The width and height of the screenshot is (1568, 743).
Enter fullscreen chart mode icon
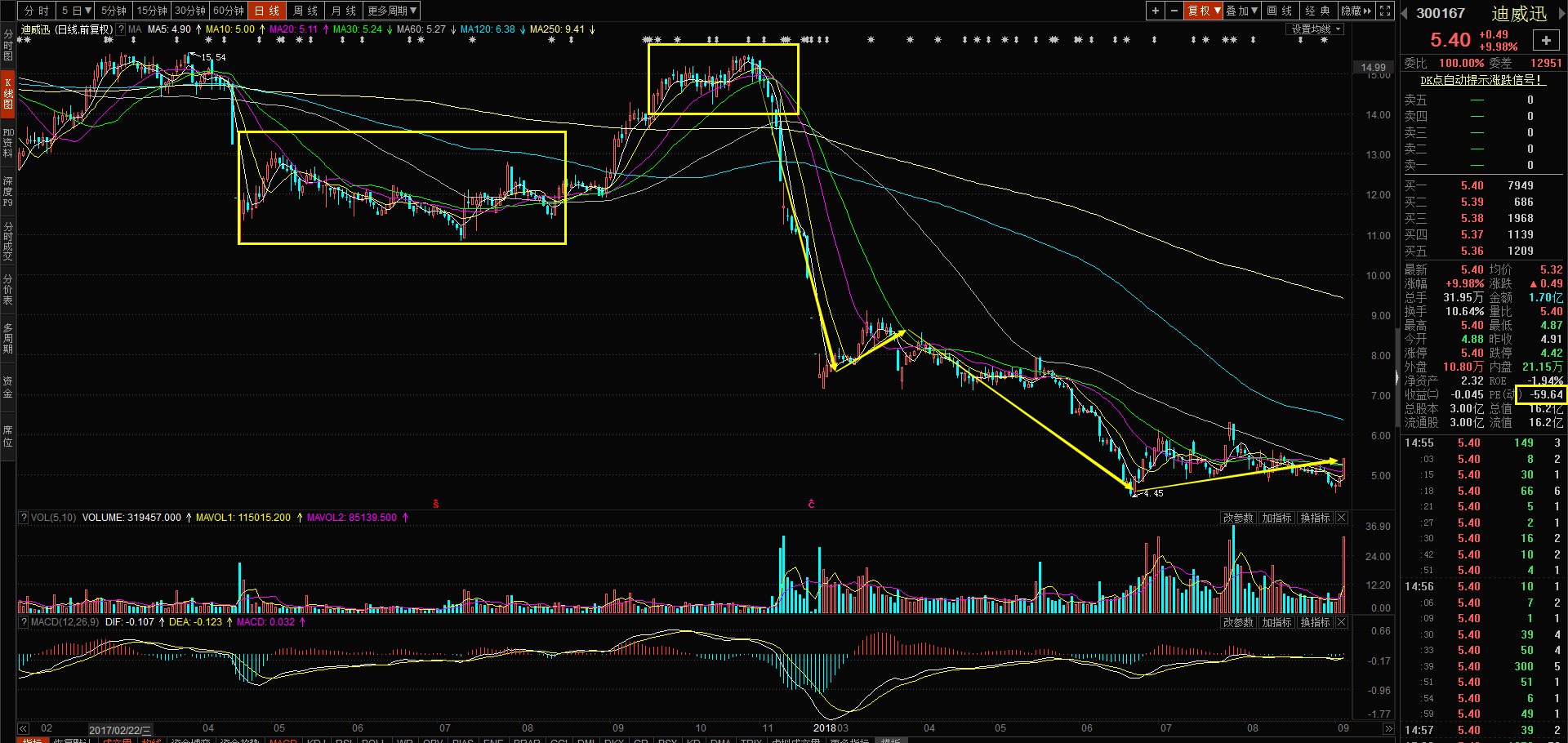click(1385, 11)
